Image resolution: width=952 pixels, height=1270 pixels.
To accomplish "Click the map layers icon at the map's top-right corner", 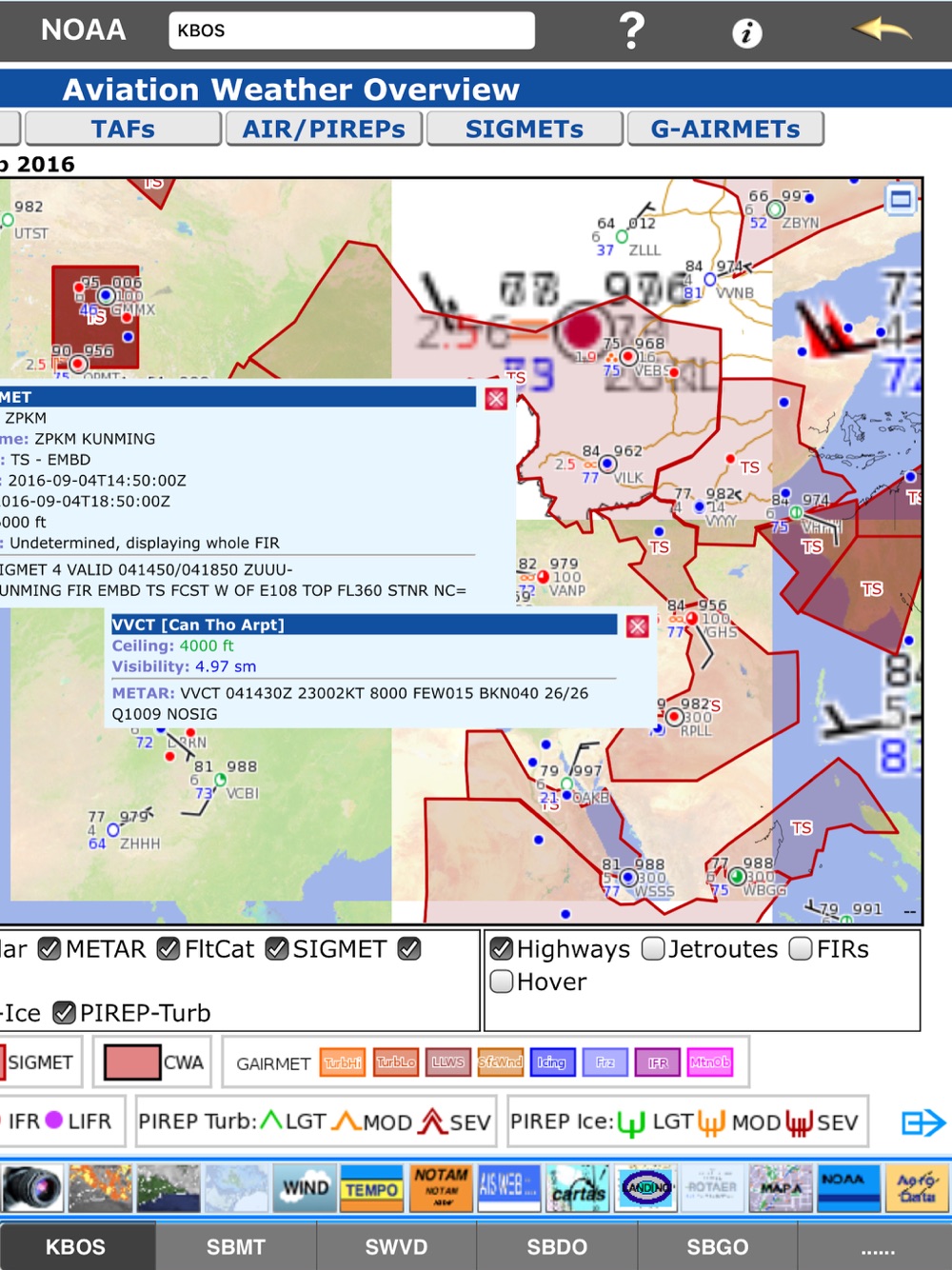I will tap(901, 199).
